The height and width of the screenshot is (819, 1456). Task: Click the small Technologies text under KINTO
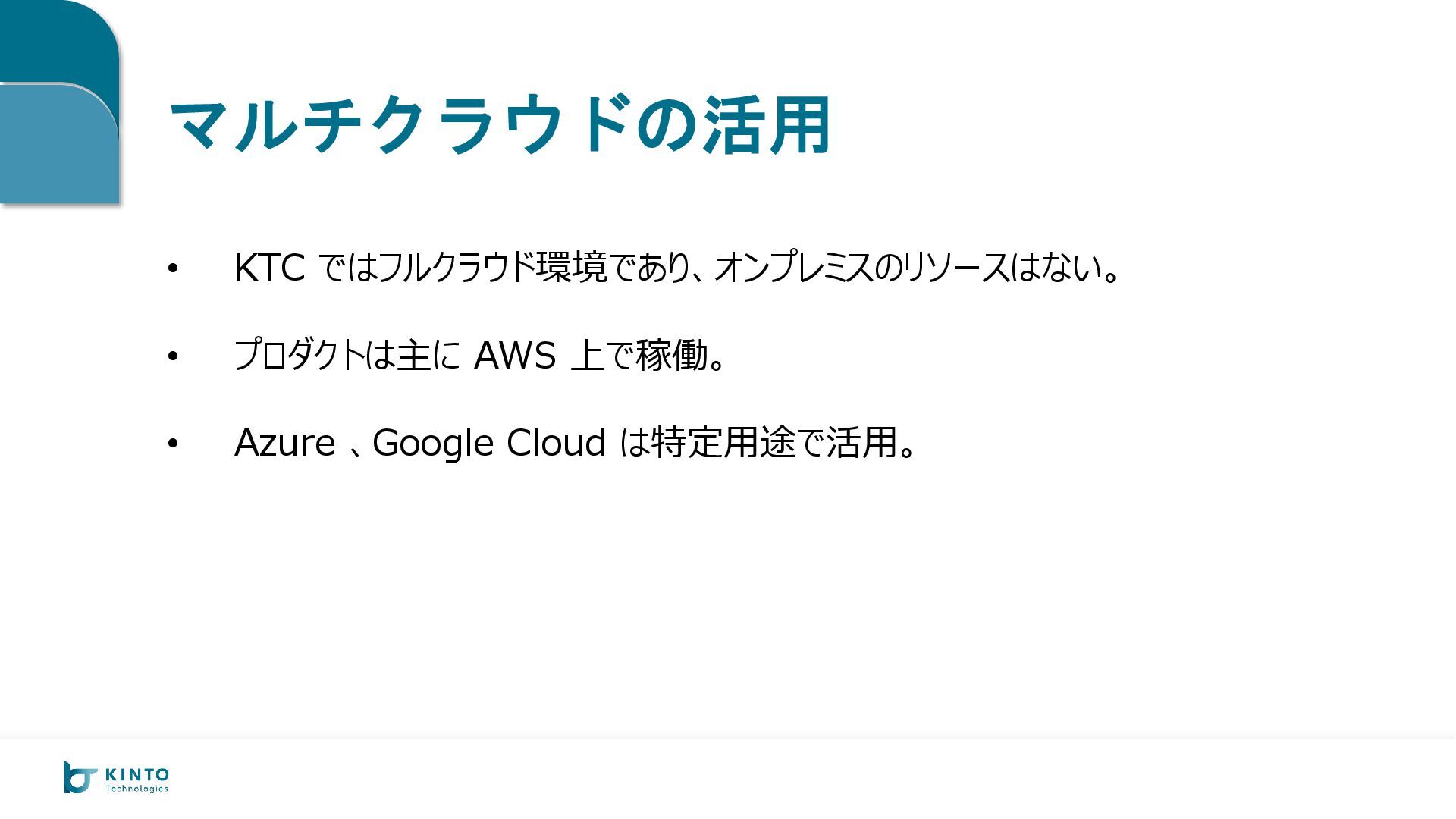click(136, 789)
